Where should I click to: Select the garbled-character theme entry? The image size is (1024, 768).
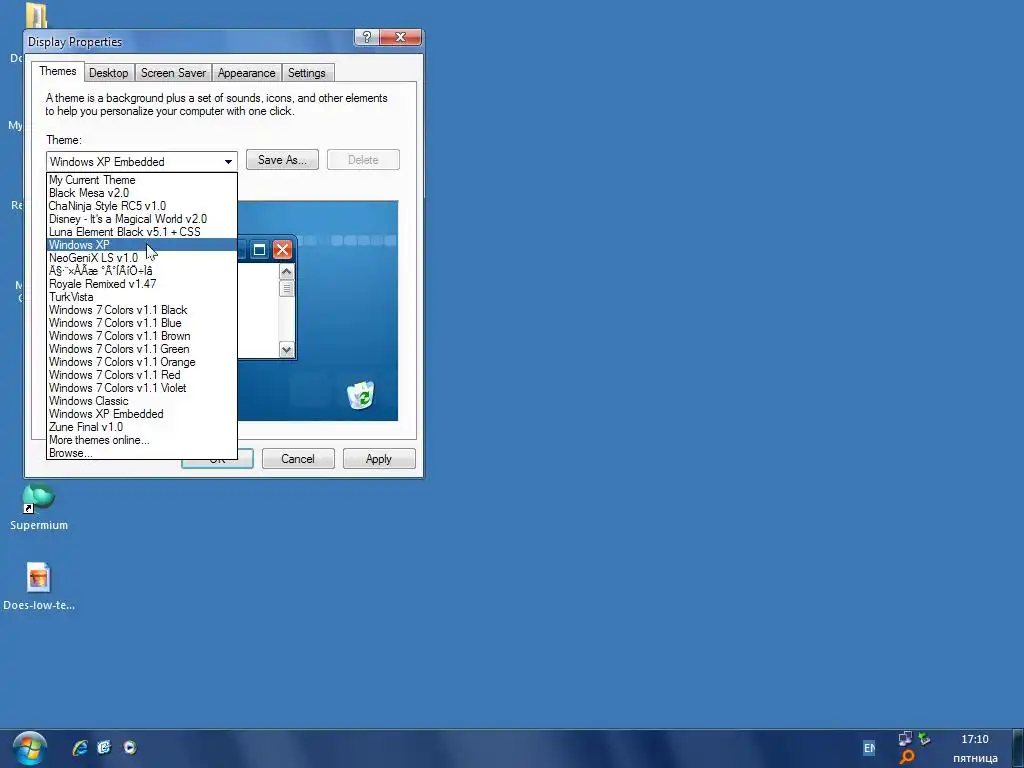pyautogui.click(x=142, y=271)
